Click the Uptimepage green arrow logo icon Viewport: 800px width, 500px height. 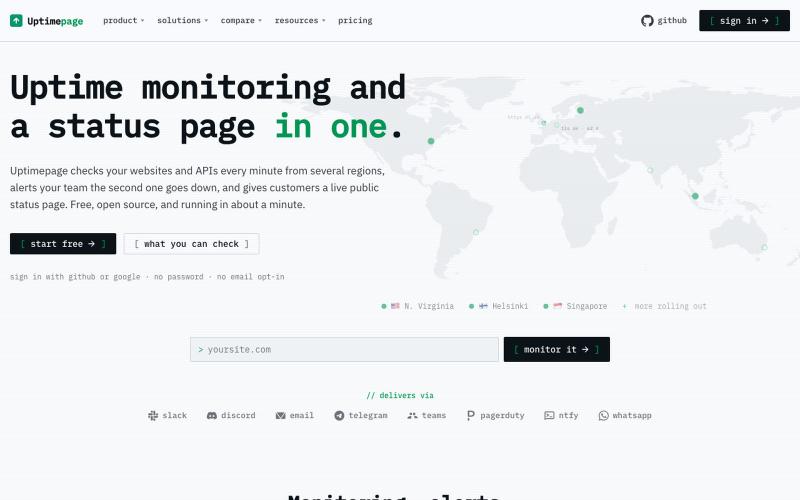point(16,20)
